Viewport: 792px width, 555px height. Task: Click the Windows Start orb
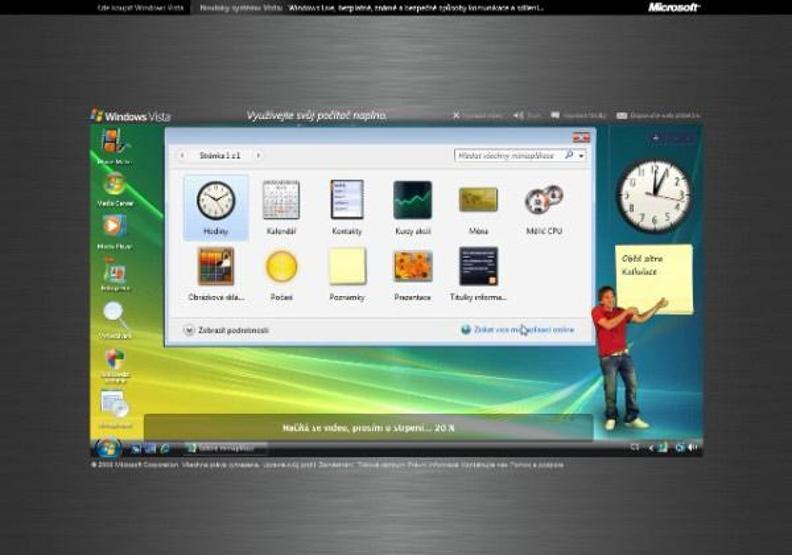coord(108,447)
